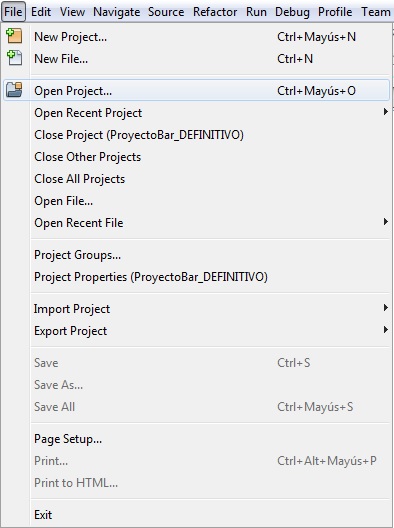
Task: Open the Source menu
Action: [166, 12]
